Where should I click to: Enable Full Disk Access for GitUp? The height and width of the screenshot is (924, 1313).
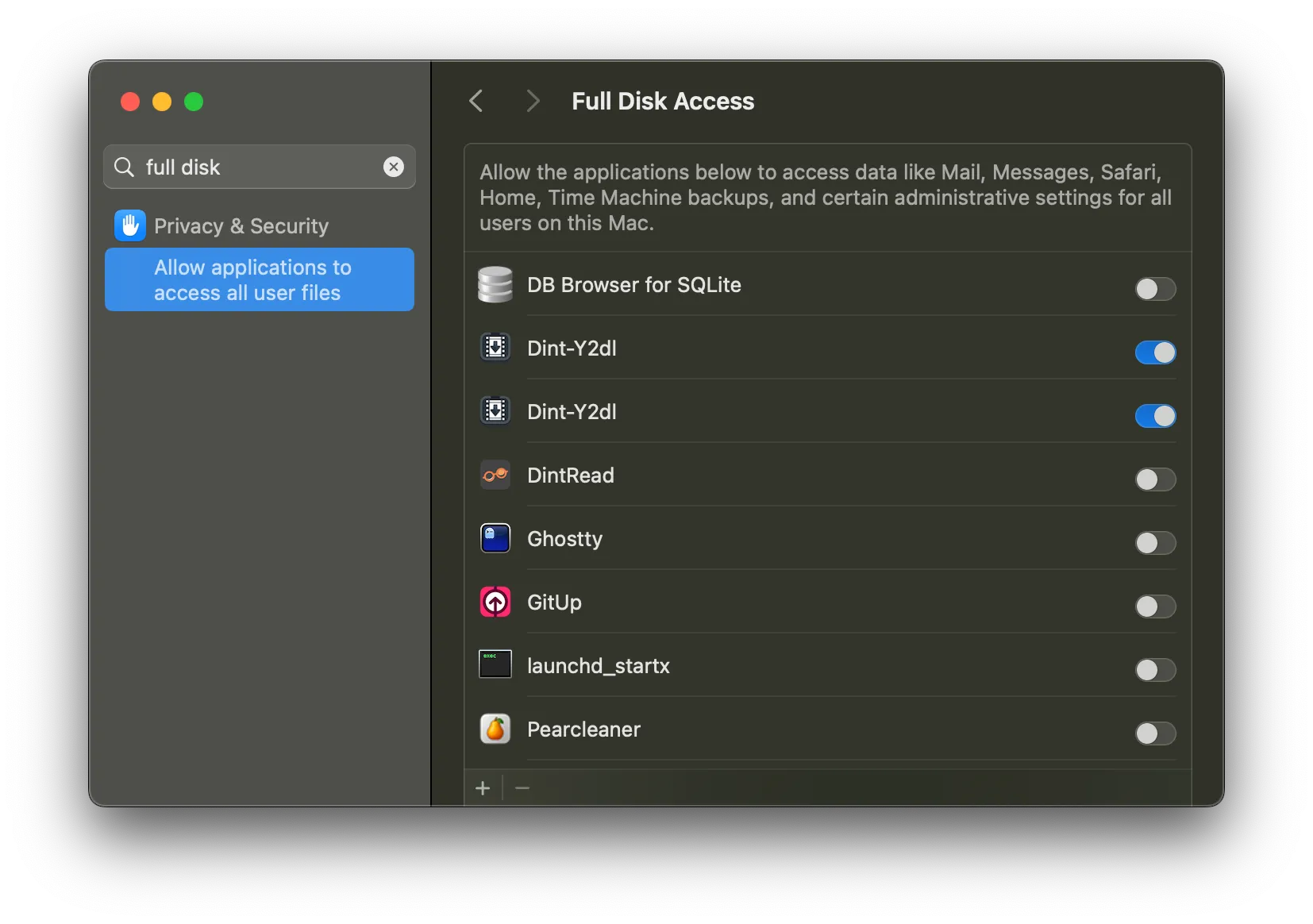(x=1155, y=606)
